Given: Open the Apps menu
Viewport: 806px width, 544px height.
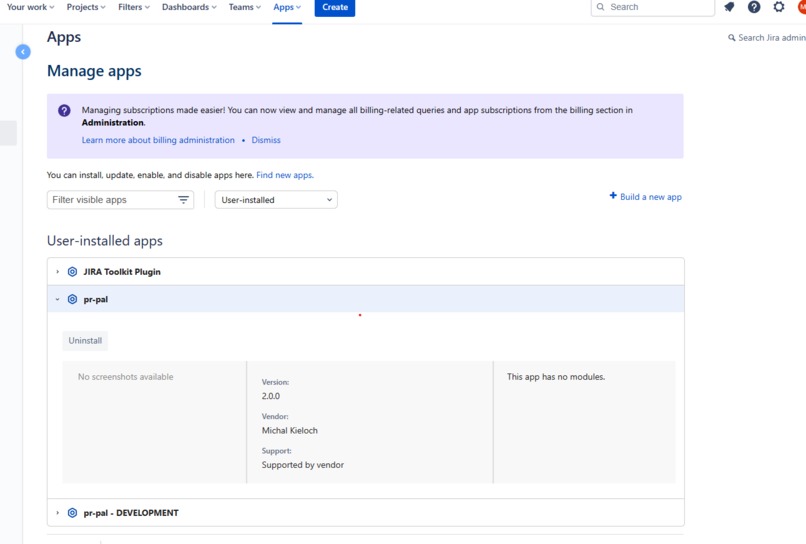Looking at the screenshot, I should 287,7.
